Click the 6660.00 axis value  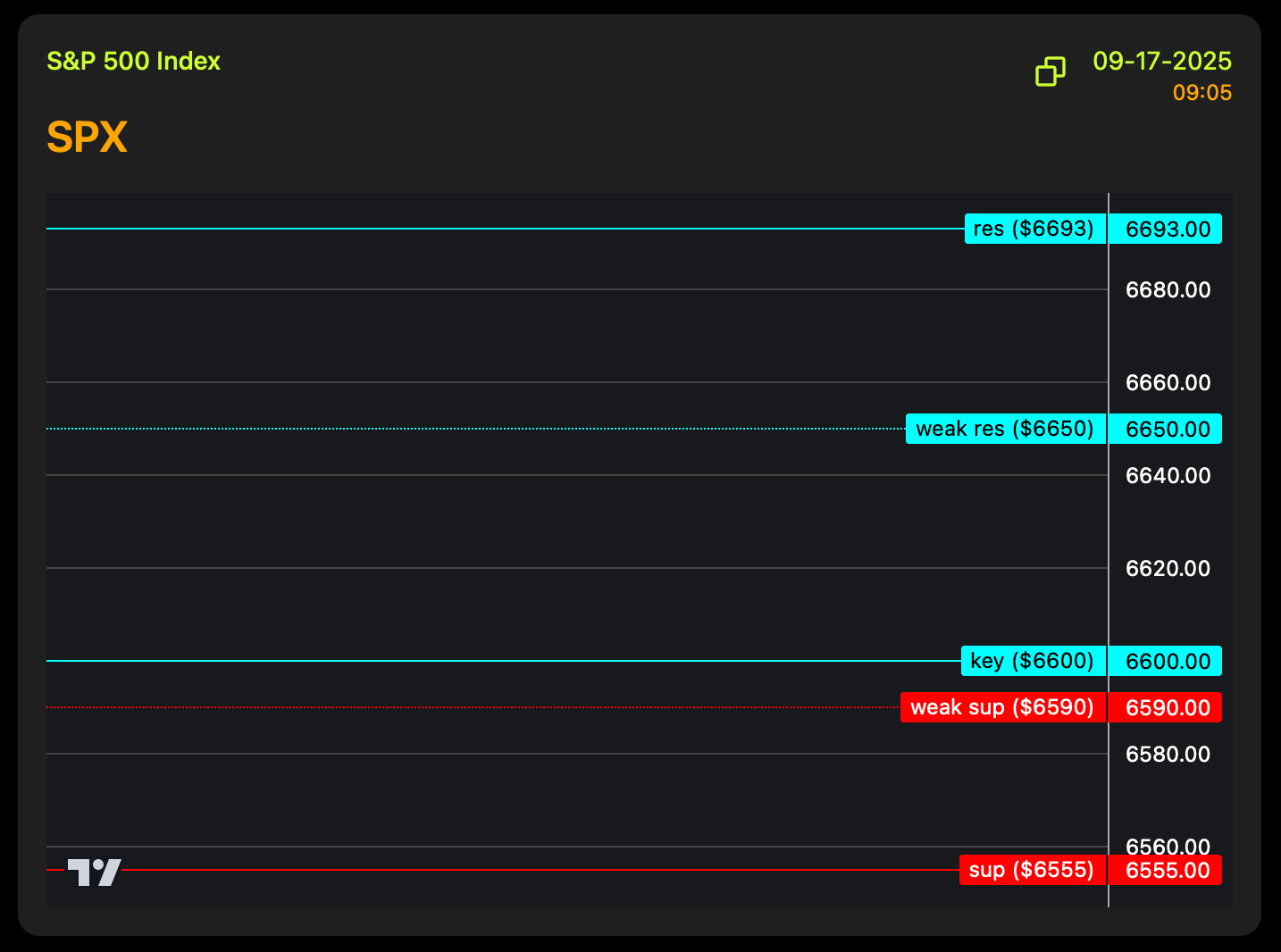[x=1168, y=382]
